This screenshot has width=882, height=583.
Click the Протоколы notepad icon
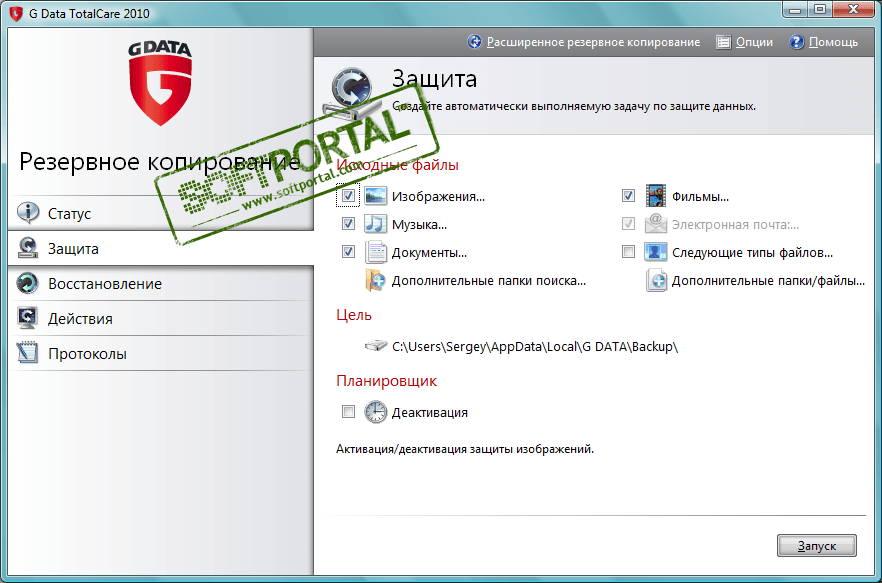28,353
